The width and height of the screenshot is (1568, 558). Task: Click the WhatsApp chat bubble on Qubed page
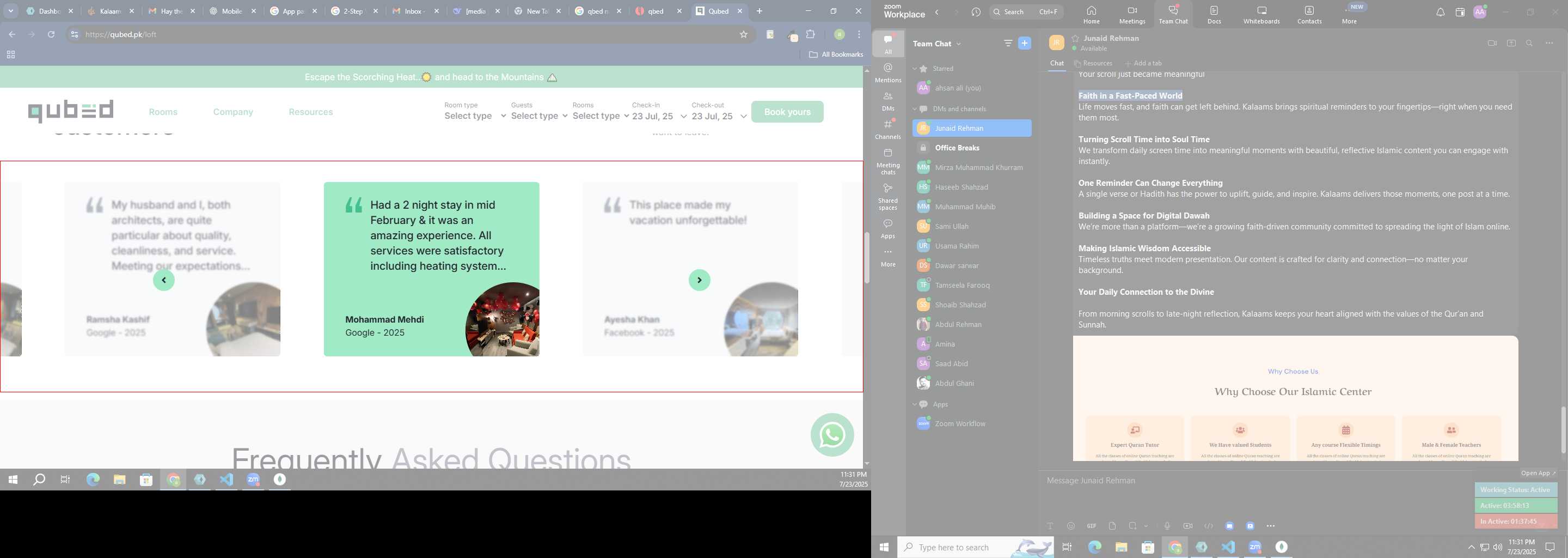tap(831, 434)
